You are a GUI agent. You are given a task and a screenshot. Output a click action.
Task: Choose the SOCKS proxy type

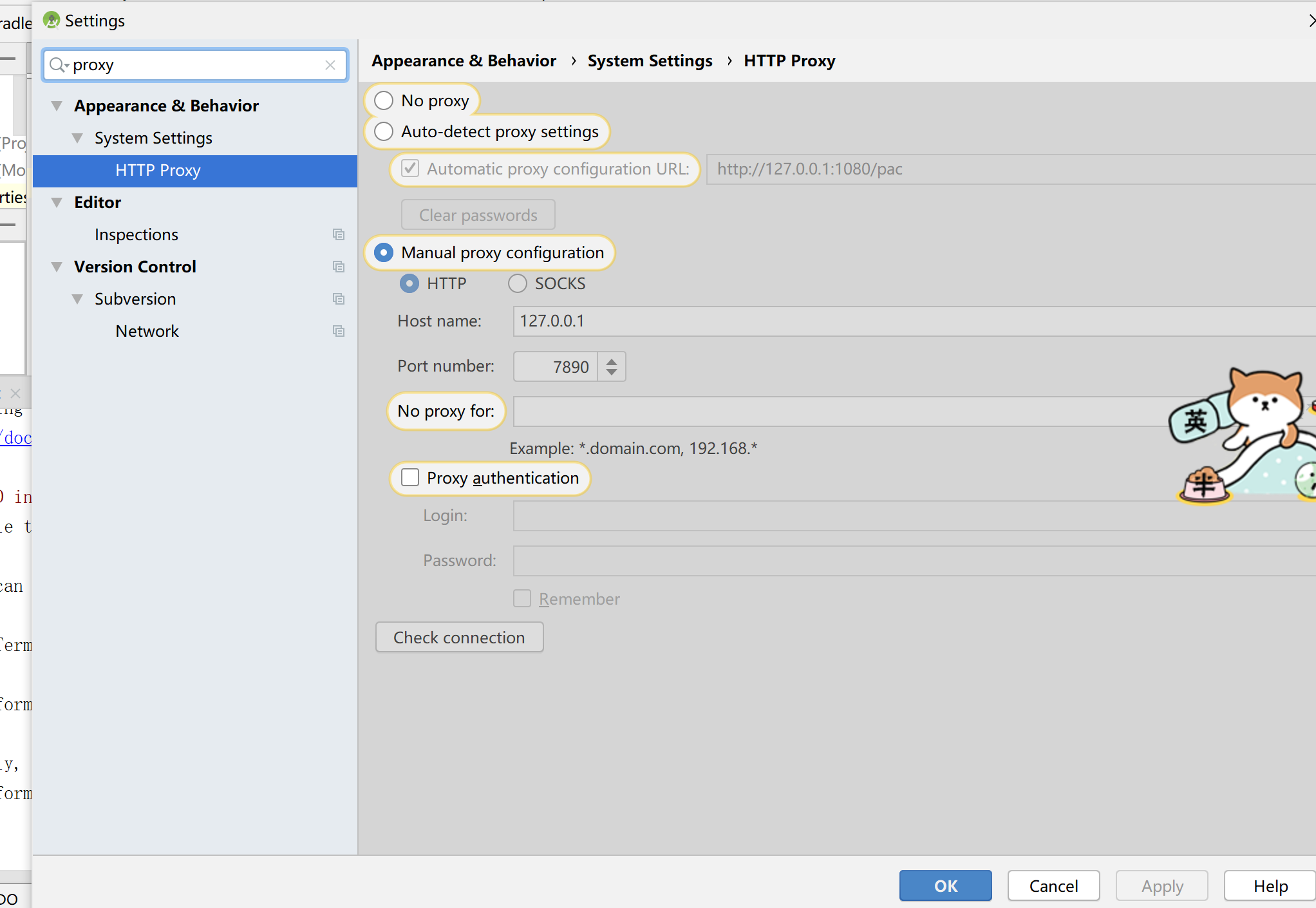(x=518, y=284)
